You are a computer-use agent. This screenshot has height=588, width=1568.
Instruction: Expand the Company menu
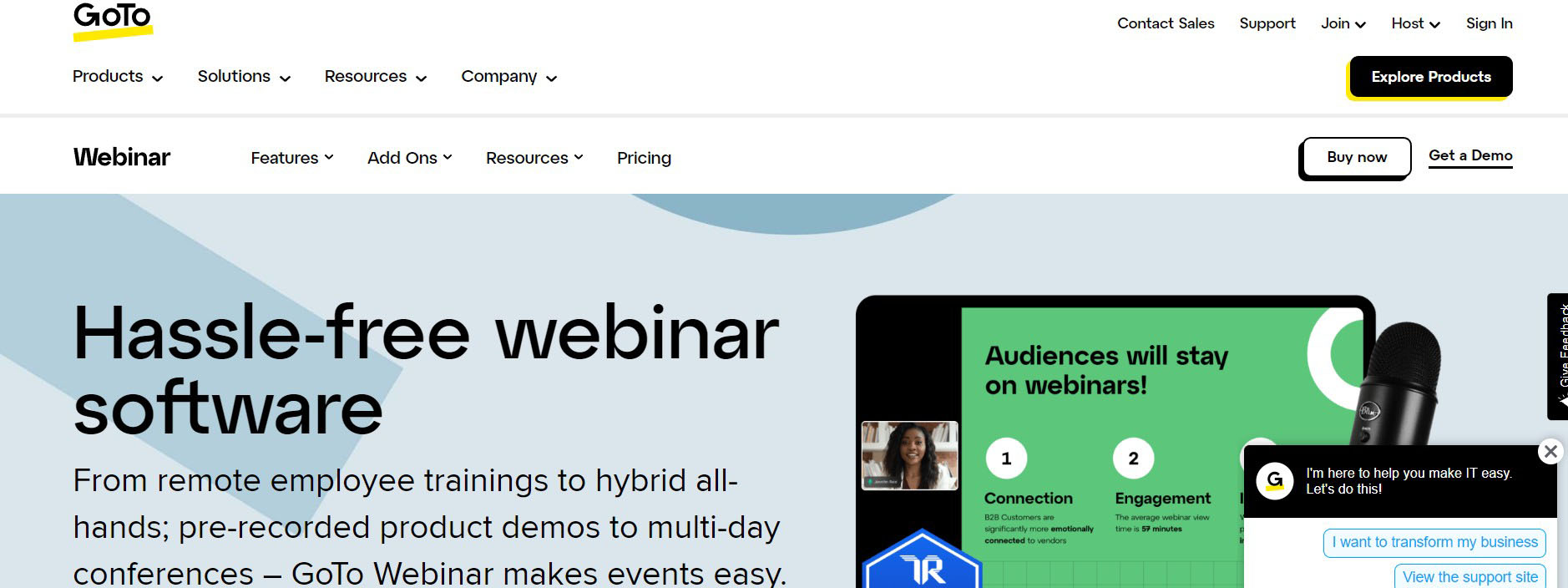[x=508, y=76]
